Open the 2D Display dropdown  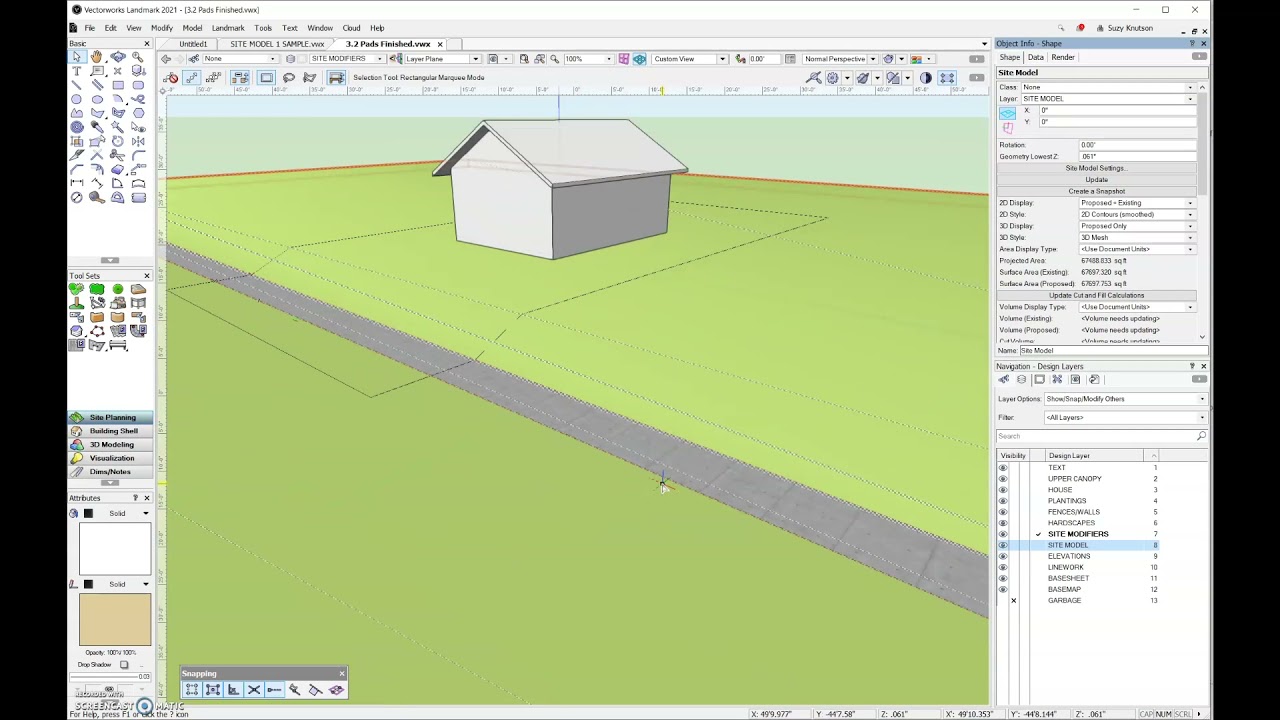pyautogui.click(x=1136, y=203)
